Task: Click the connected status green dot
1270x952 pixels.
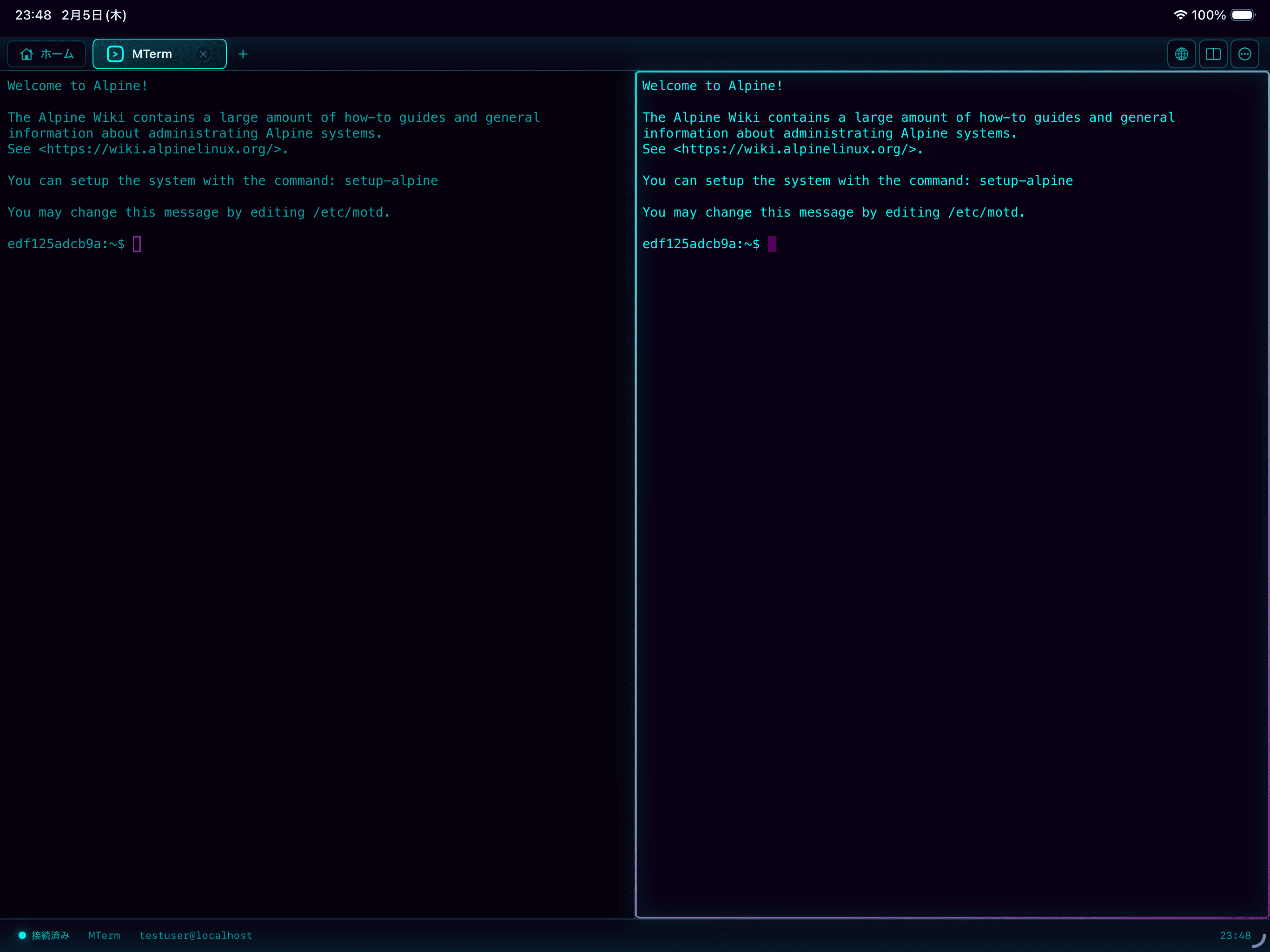Action: pyautogui.click(x=22, y=935)
